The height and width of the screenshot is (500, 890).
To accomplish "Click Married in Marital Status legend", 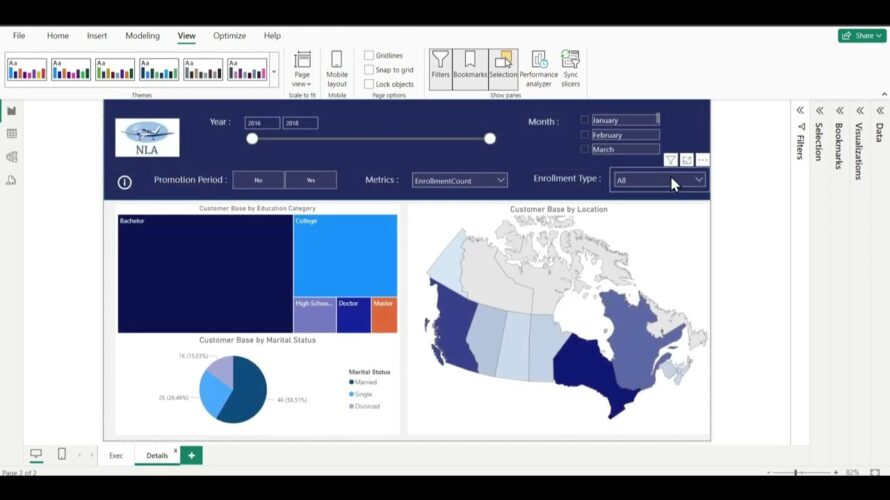I will coord(363,382).
